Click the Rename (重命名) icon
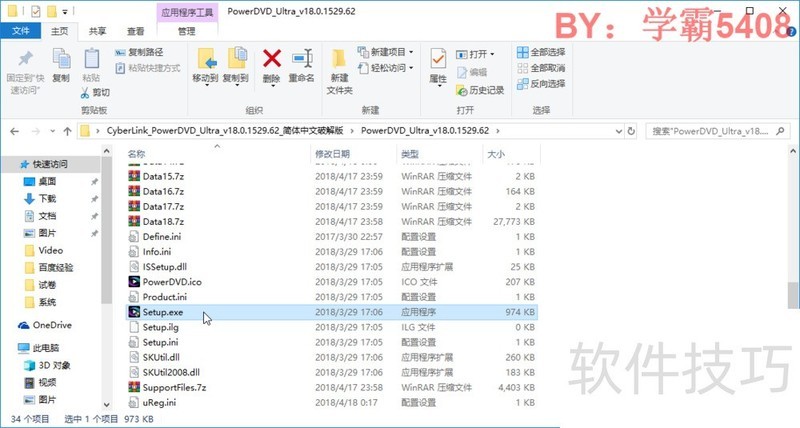The image size is (800, 428). click(x=302, y=58)
